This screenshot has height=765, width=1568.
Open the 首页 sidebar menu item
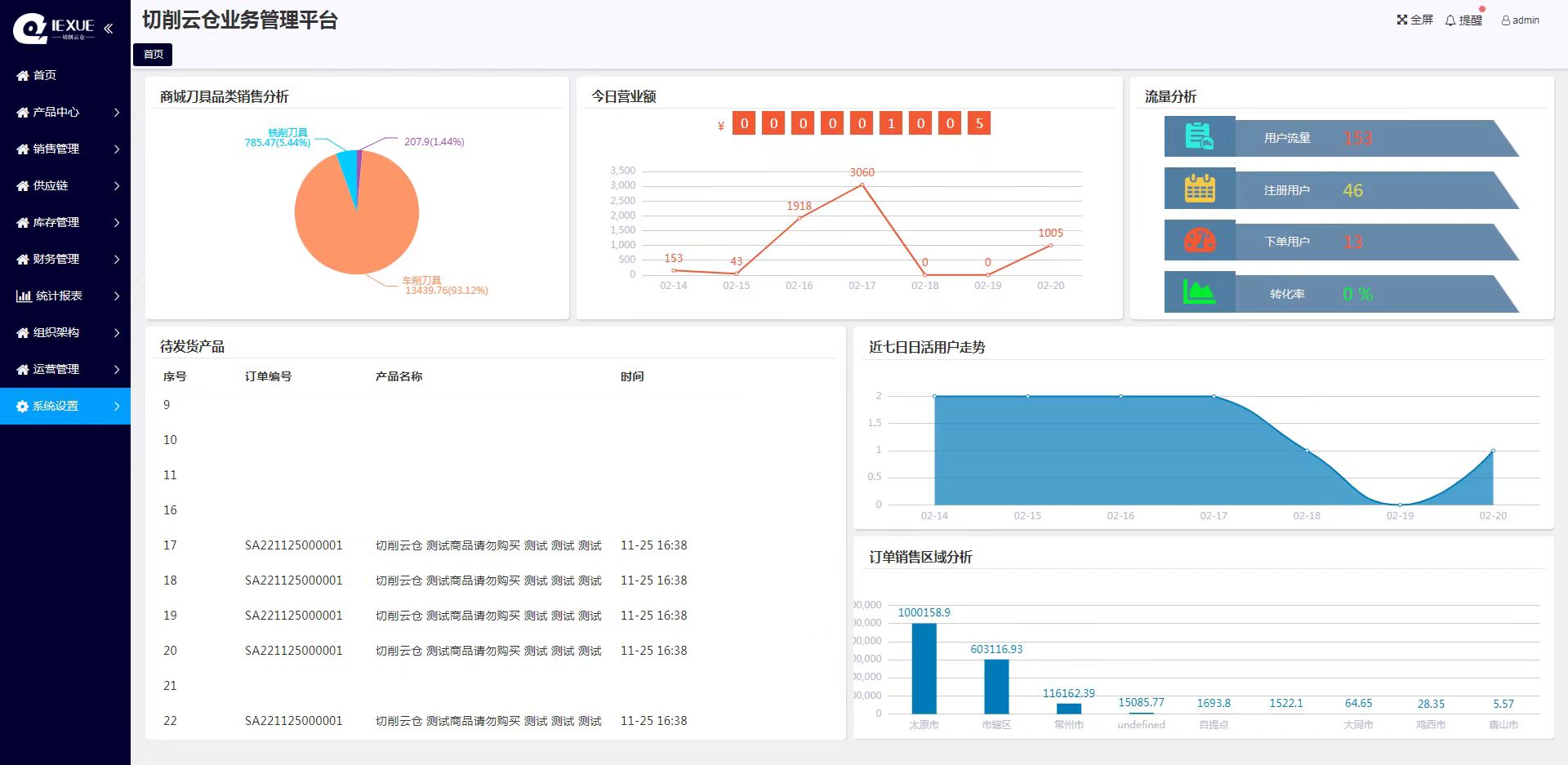[65, 75]
